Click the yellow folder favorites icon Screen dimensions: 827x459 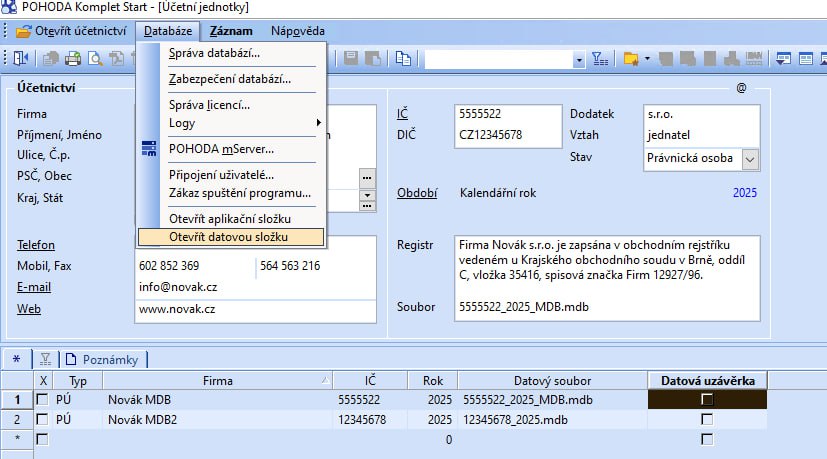[x=631, y=59]
